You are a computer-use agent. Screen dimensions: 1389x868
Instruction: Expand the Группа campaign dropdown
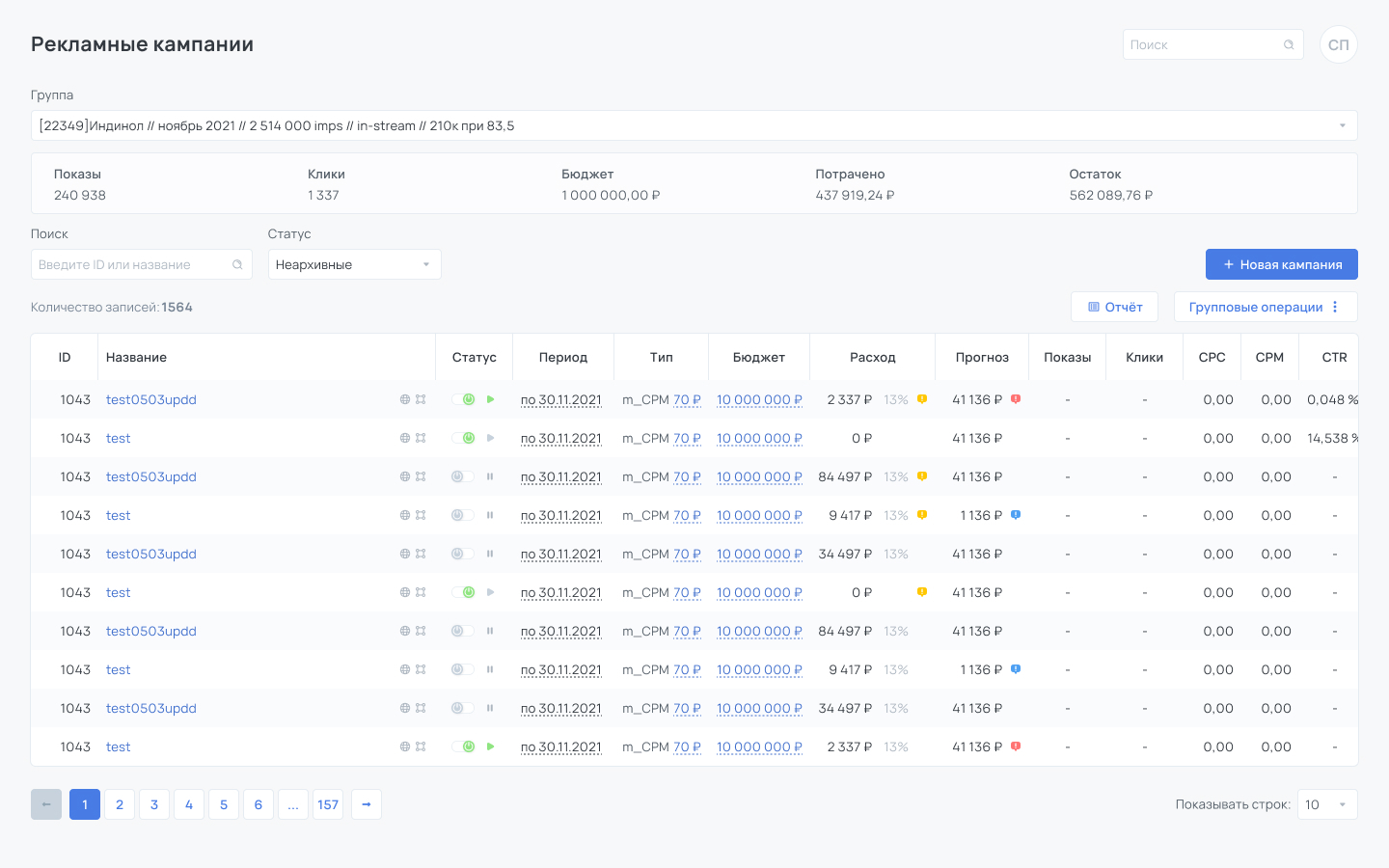(x=694, y=125)
